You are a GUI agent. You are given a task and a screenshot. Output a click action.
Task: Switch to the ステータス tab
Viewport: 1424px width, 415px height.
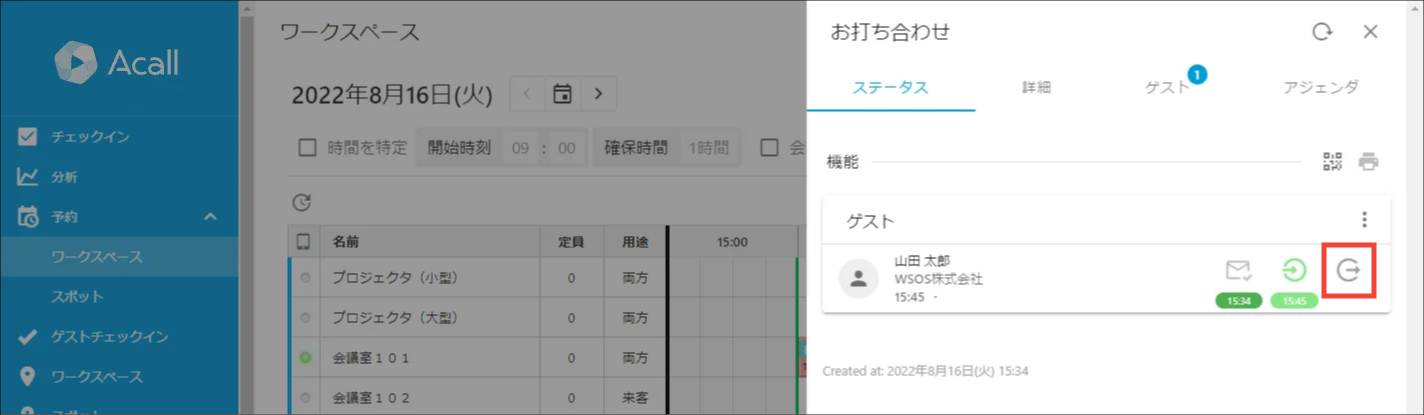click(x=890, y=87)
